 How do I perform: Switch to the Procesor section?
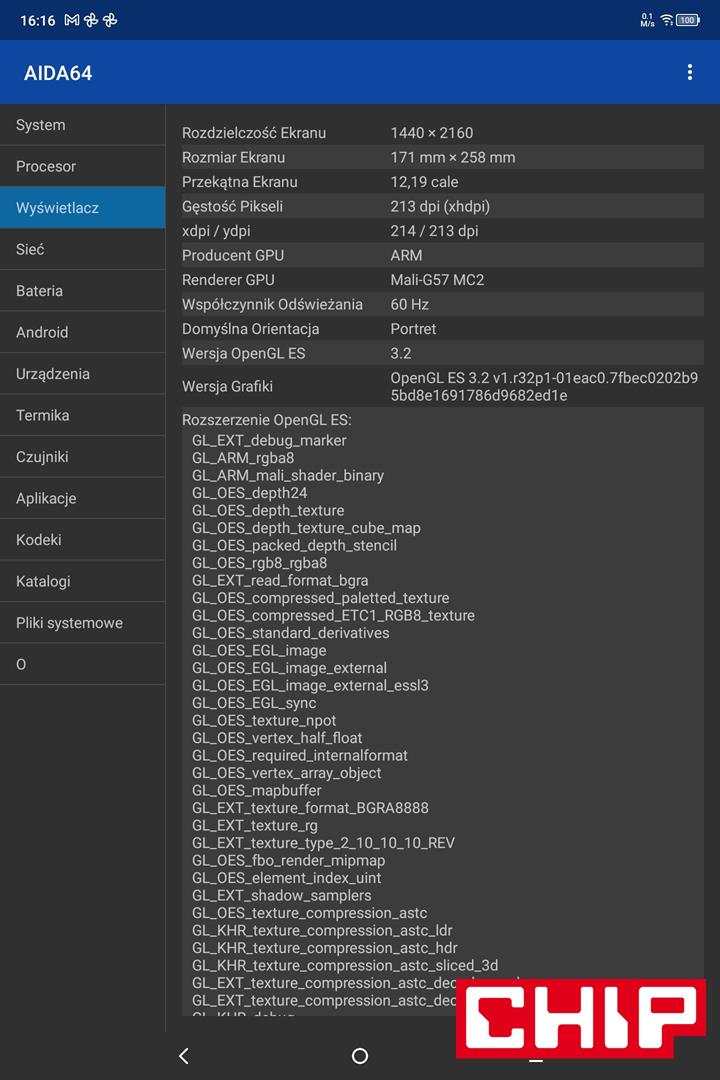(82, 166)
